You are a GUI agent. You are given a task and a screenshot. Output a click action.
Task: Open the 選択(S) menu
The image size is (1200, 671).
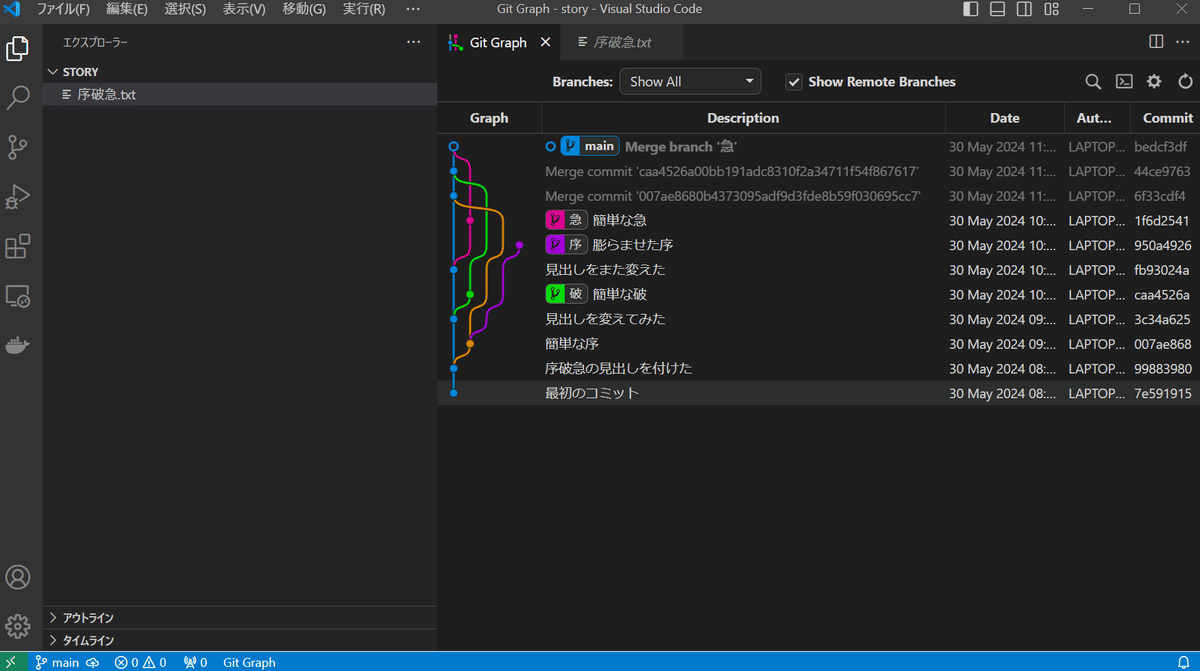(185, 9)
